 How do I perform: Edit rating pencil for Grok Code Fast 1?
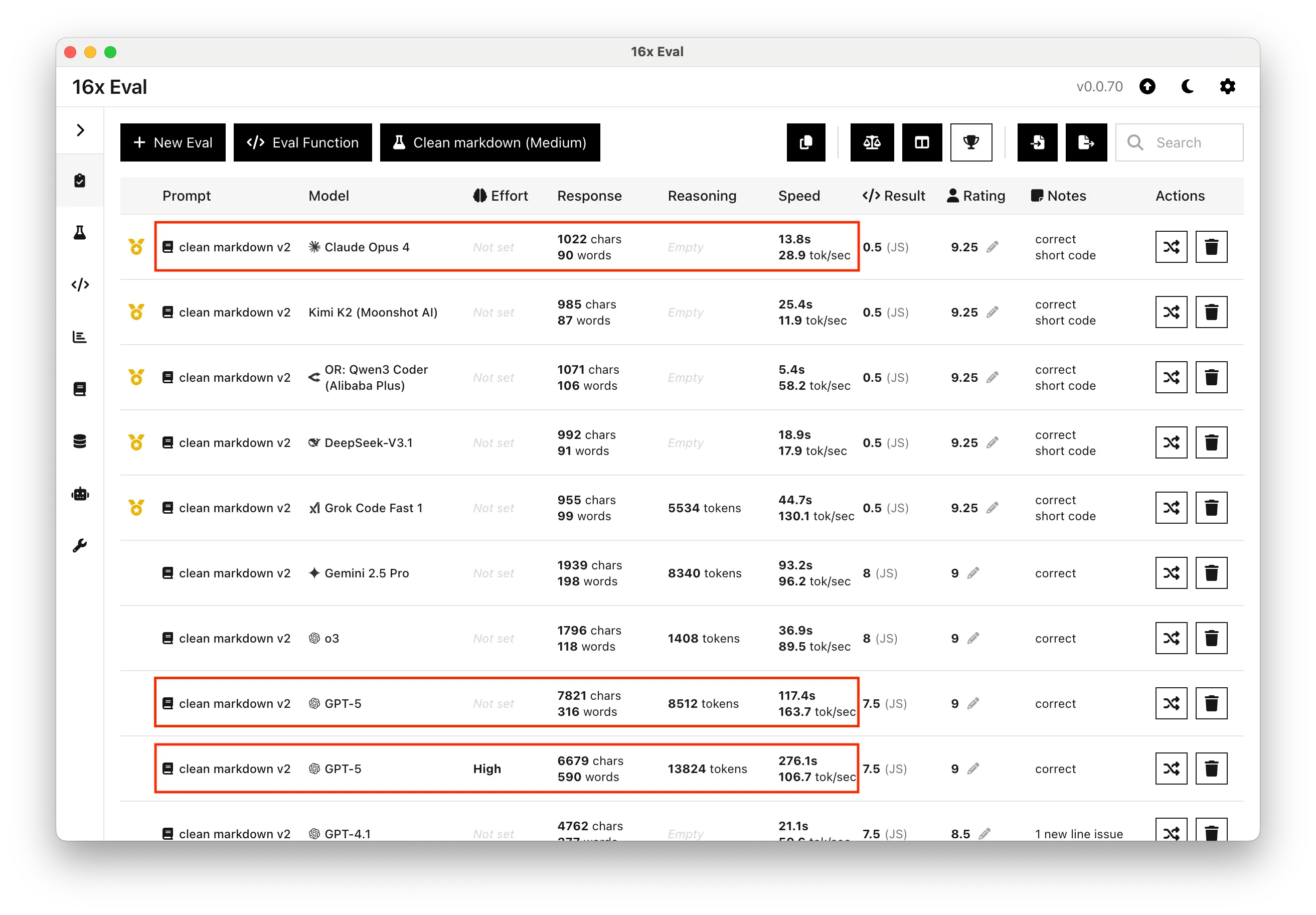[x=993, y=508]
